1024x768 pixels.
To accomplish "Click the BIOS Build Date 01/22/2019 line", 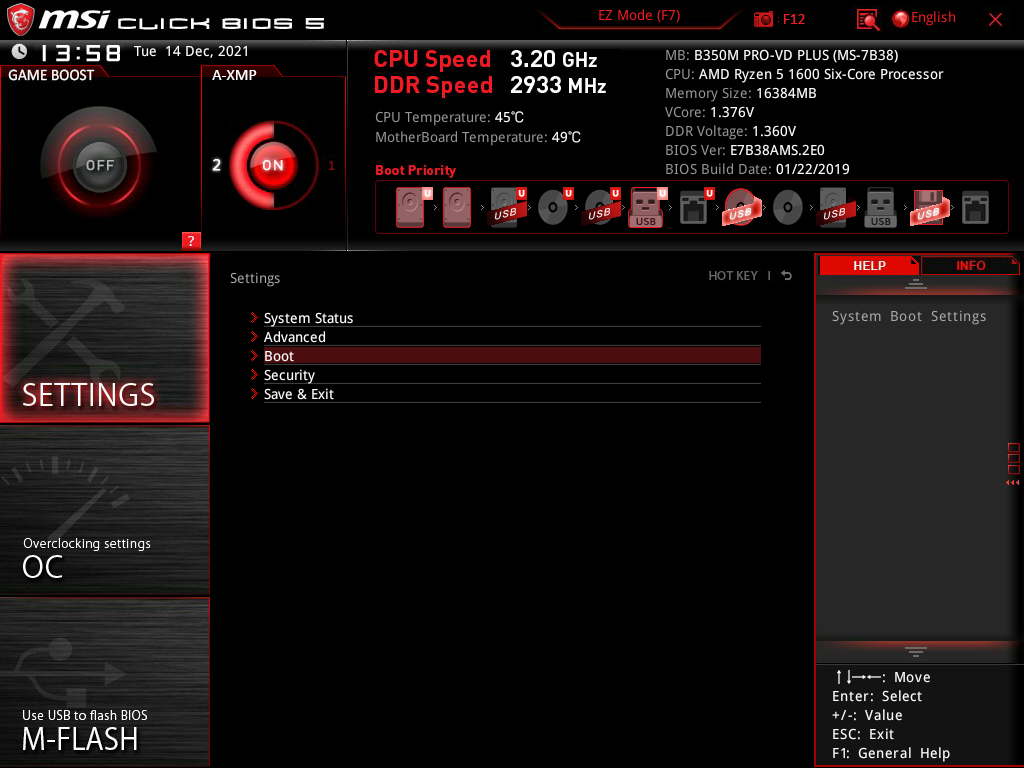I will click(757, 169).
